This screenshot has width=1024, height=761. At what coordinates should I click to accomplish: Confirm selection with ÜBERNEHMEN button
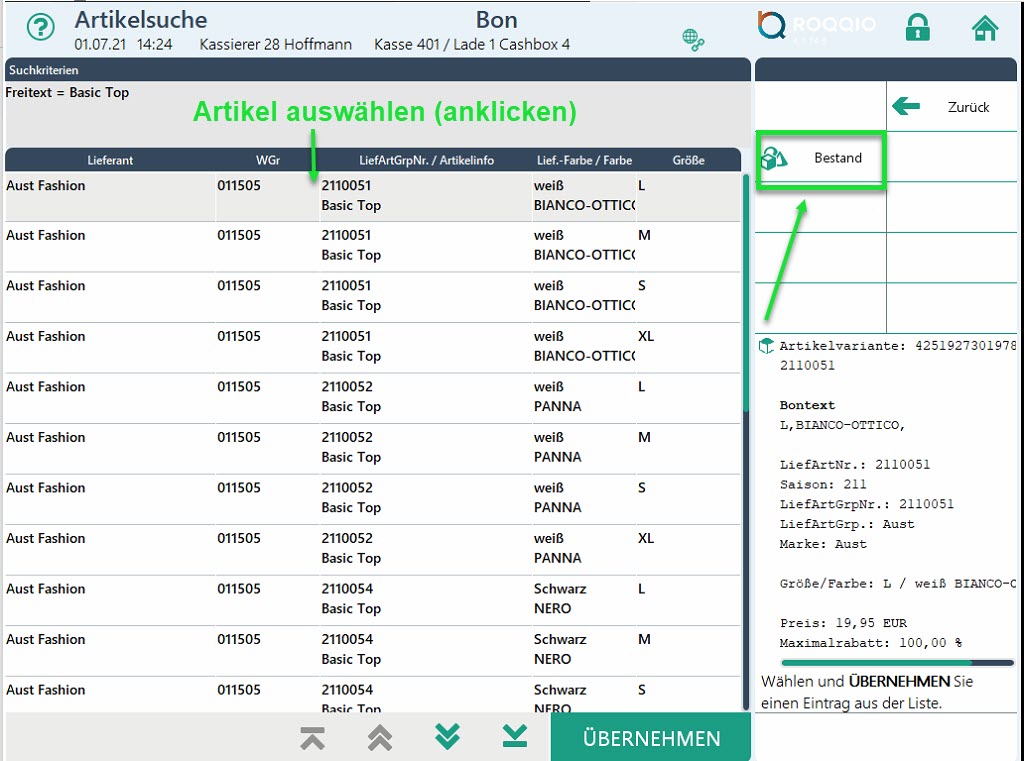click(x=651, y=738)
